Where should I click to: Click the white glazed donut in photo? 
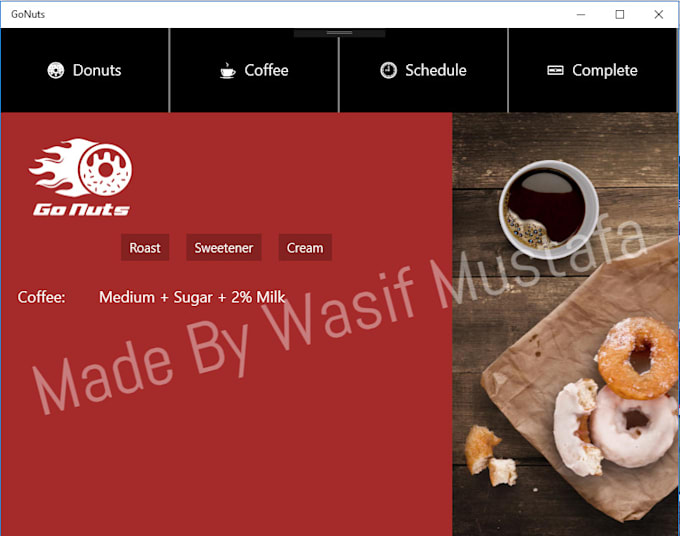633,427
